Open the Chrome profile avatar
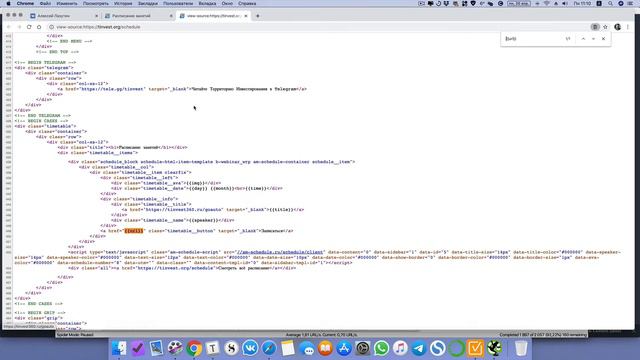This screenshot has height=360, width=640. (618, 27)
